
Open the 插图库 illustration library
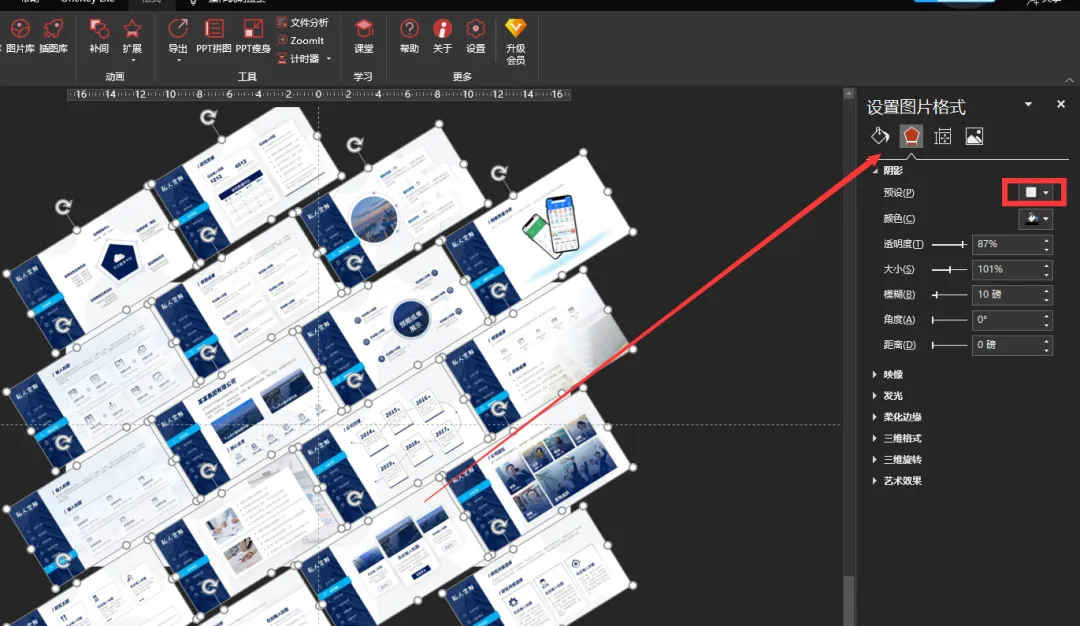point(53,36)
